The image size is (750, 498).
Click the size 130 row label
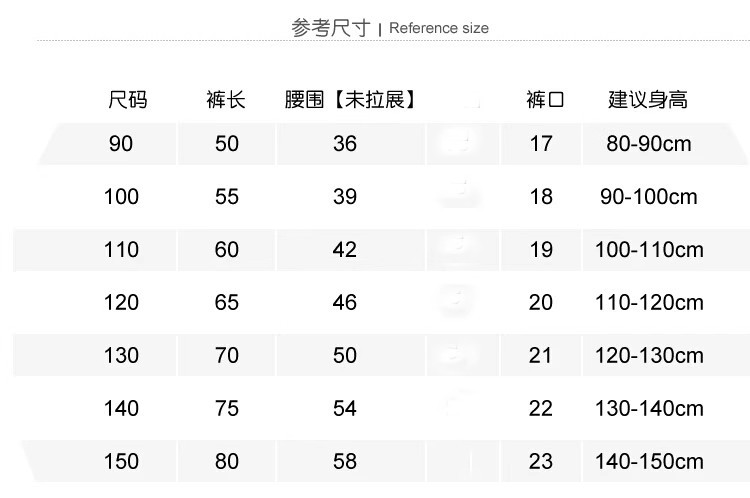121,355
